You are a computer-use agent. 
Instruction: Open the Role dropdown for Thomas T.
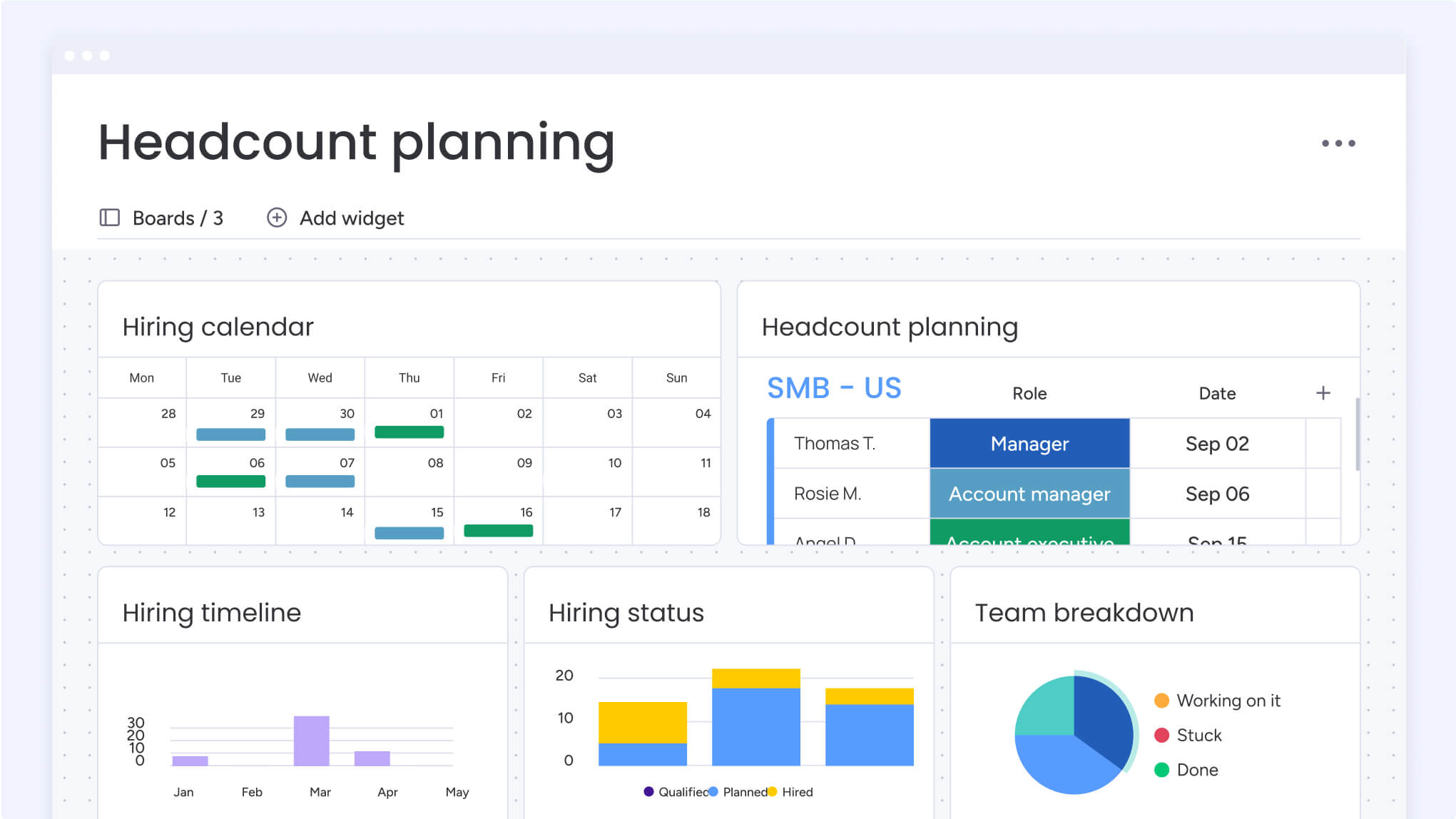point(1029,444)
